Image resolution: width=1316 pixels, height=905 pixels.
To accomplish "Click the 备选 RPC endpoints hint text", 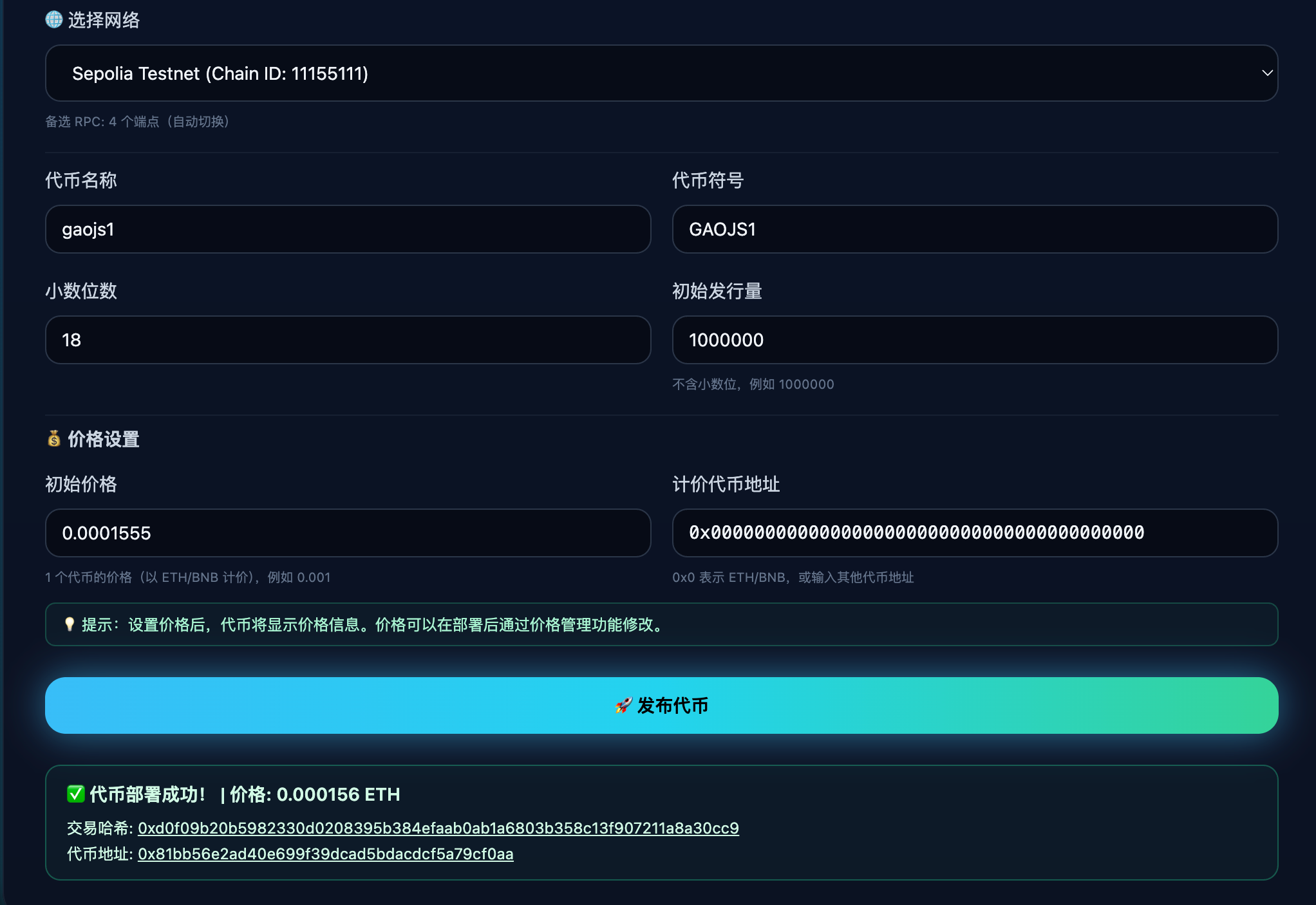I will tap(137, 122).
